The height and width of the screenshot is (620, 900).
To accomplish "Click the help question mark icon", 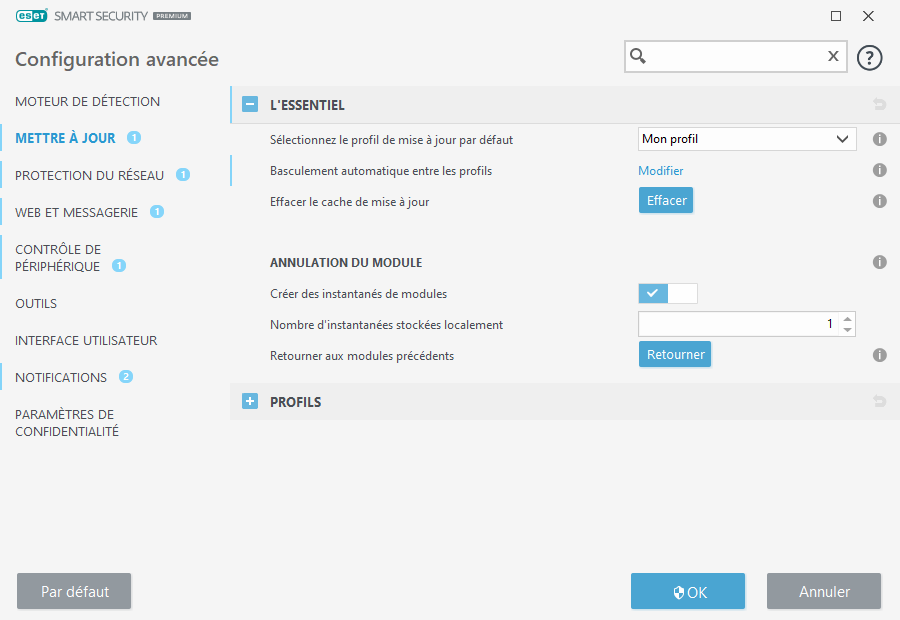I will (x=869, y=58).
